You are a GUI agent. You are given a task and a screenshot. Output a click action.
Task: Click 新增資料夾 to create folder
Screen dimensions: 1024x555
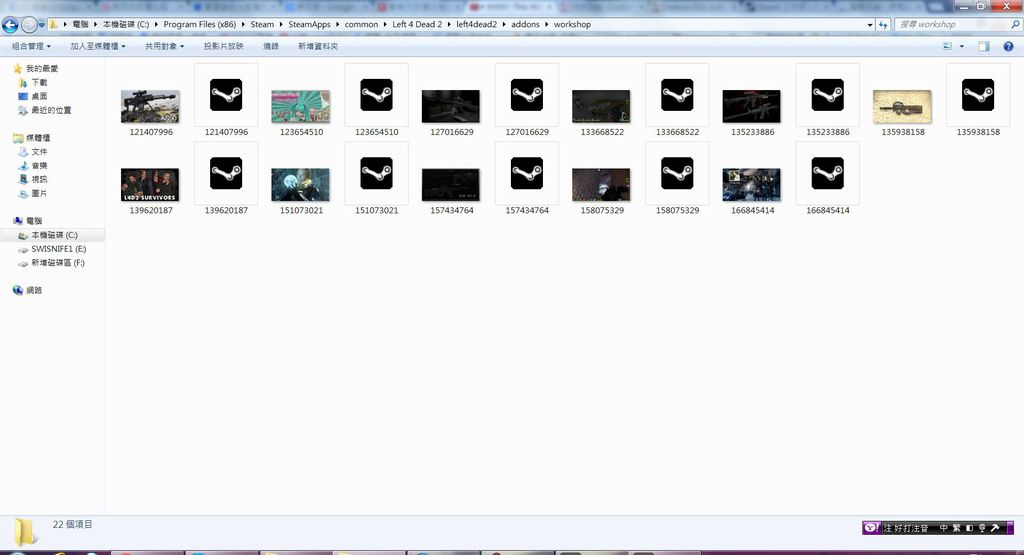point(318,46)
